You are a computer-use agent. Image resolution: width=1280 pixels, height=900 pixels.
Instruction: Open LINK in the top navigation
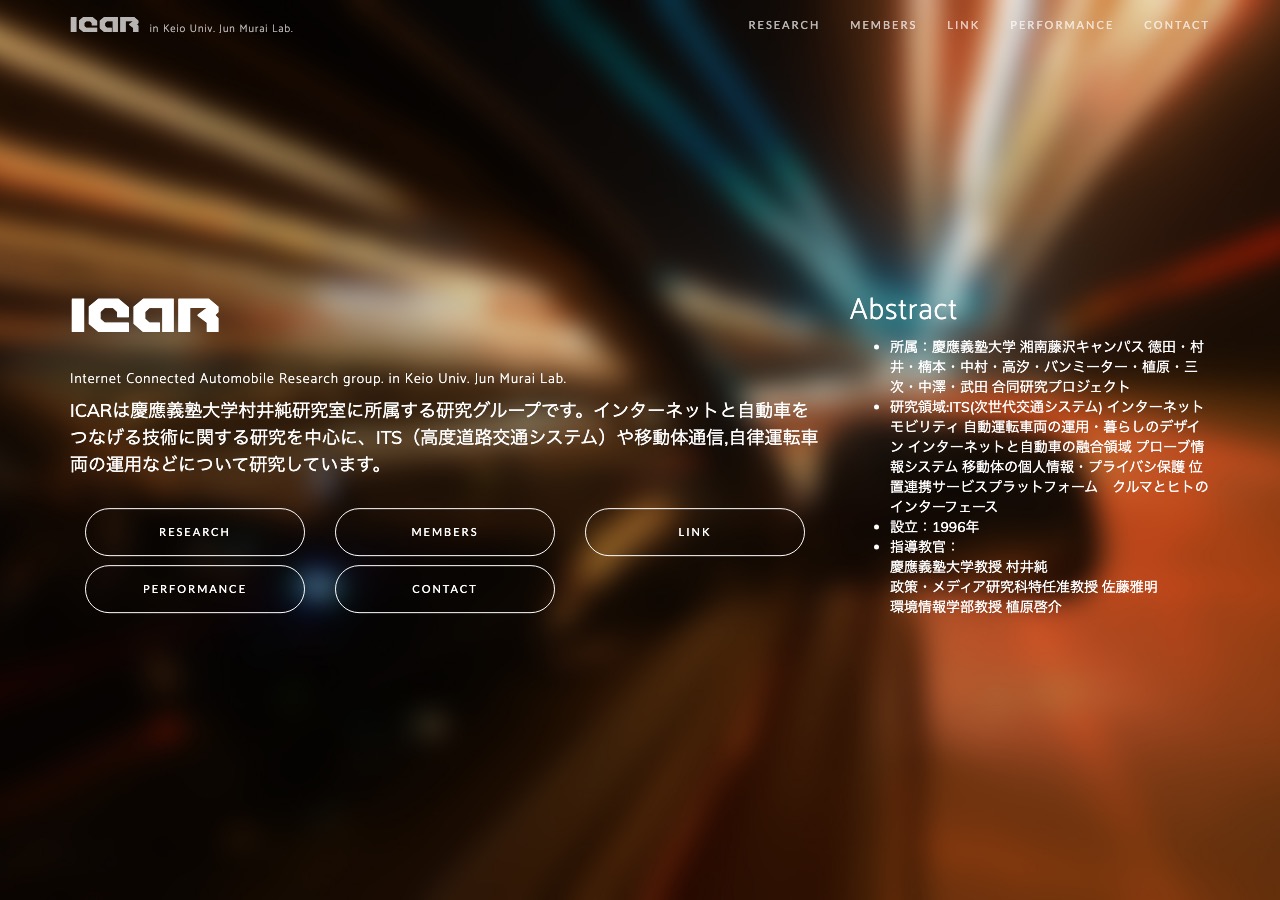[x=963, y=25]
